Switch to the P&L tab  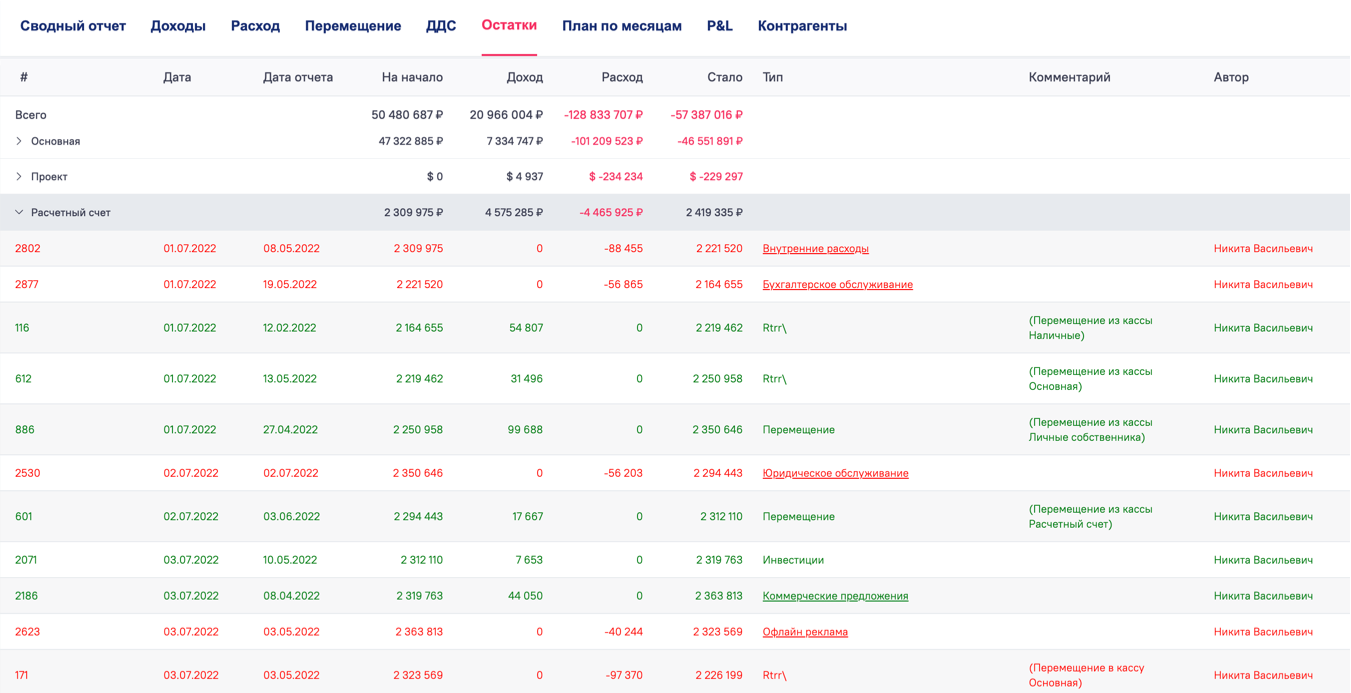[719, 26]
